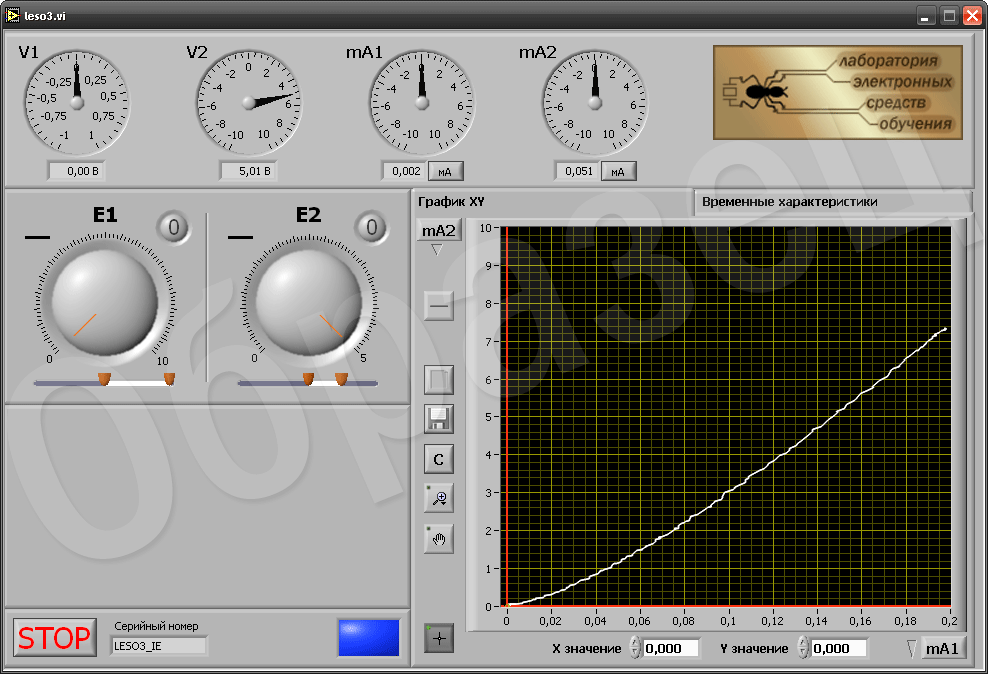Click the mA1 analog gauge dial
Viewport: 988px width, 674px height.
422,103
